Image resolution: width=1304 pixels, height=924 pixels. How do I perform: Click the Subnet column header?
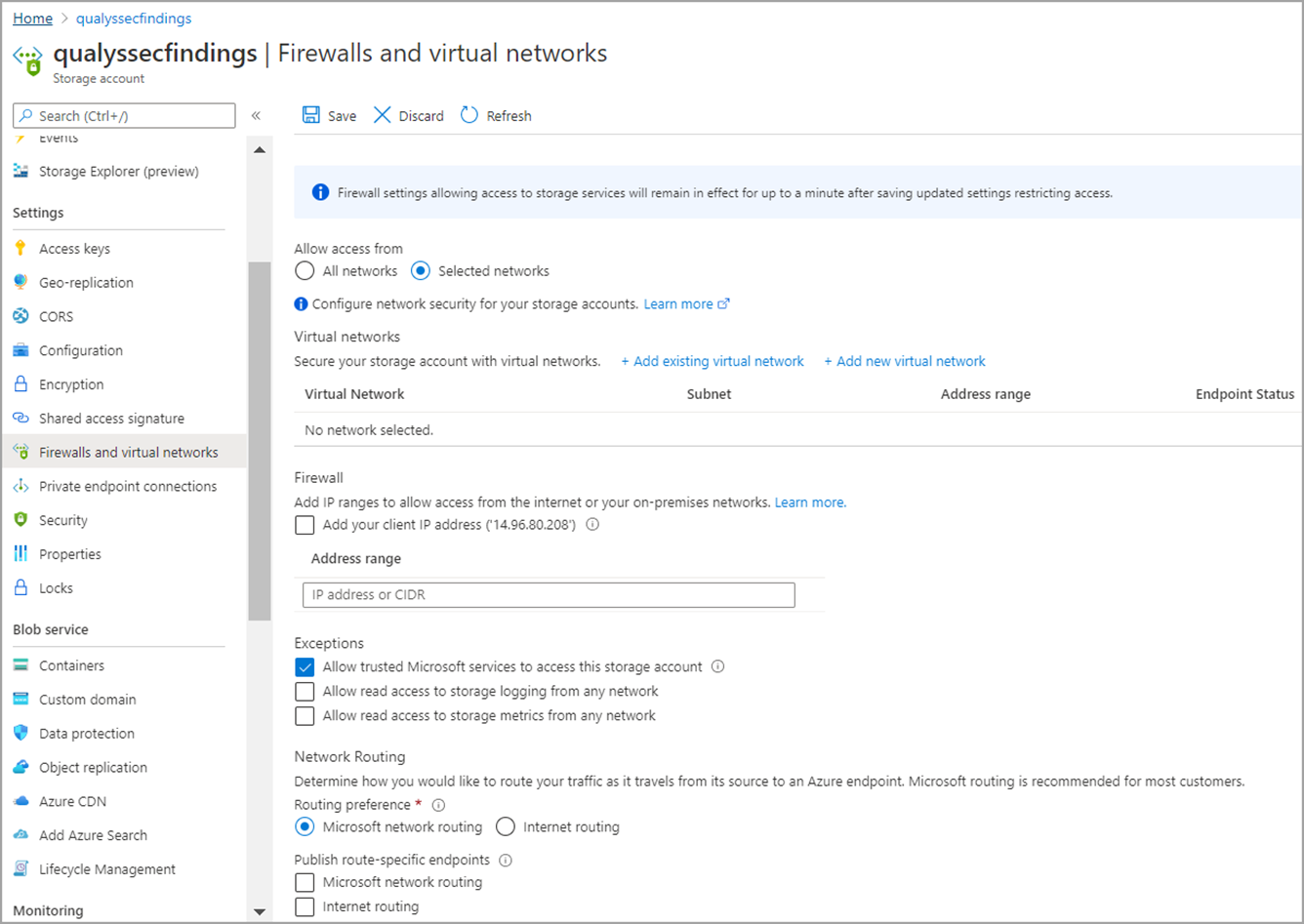point(709,394)
